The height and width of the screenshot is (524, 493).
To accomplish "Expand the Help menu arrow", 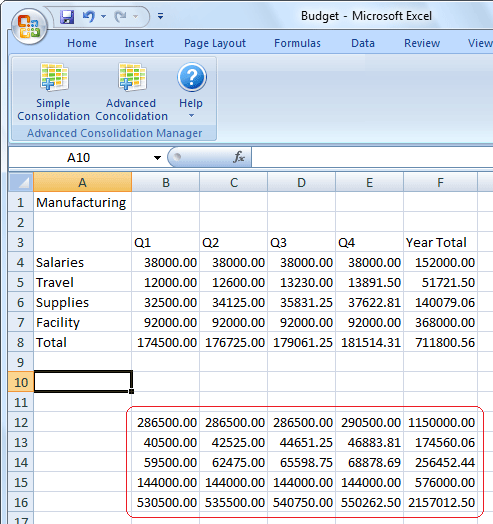I will (x=191, y=116).
